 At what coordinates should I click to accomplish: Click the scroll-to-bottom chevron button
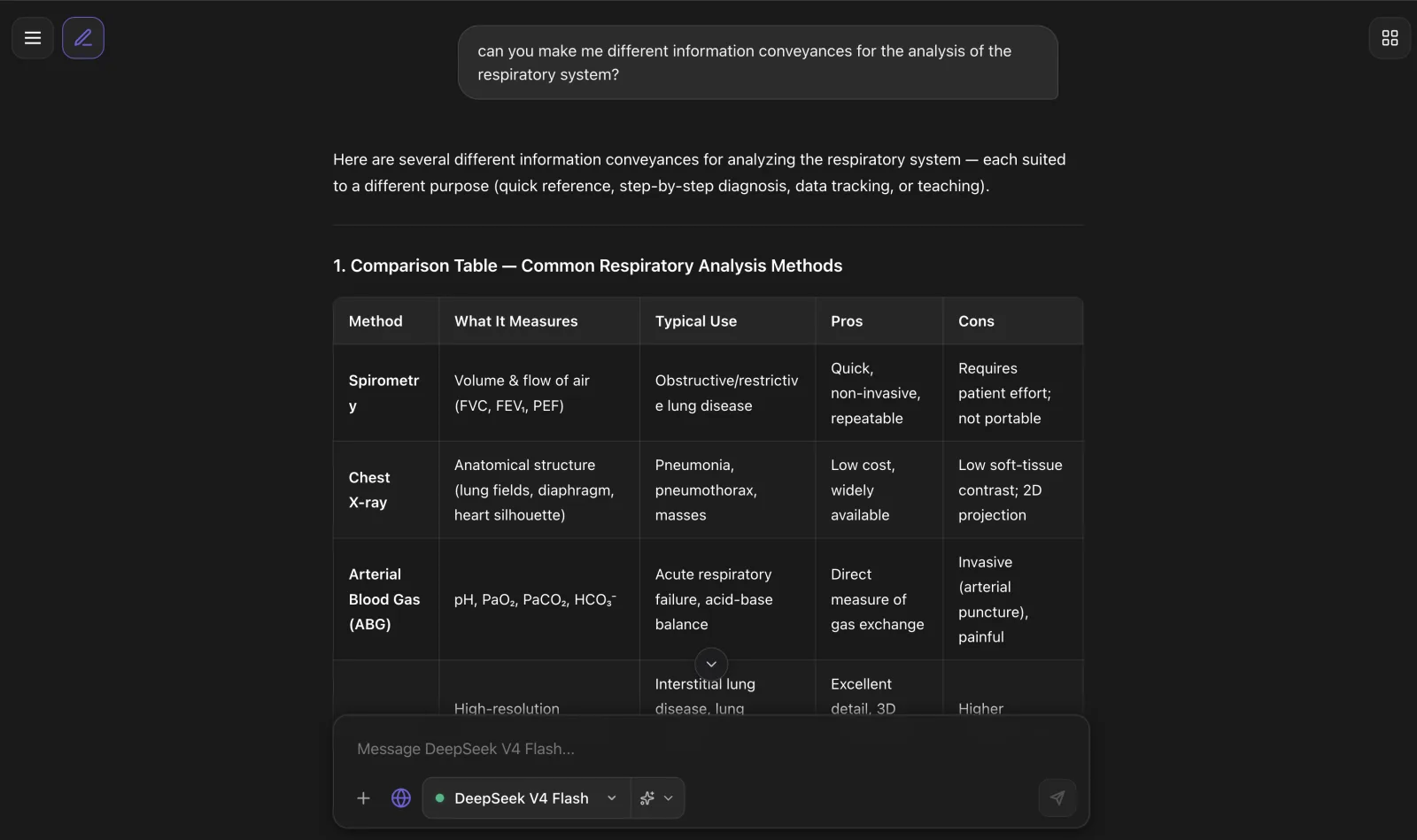[x=711, y=664]
